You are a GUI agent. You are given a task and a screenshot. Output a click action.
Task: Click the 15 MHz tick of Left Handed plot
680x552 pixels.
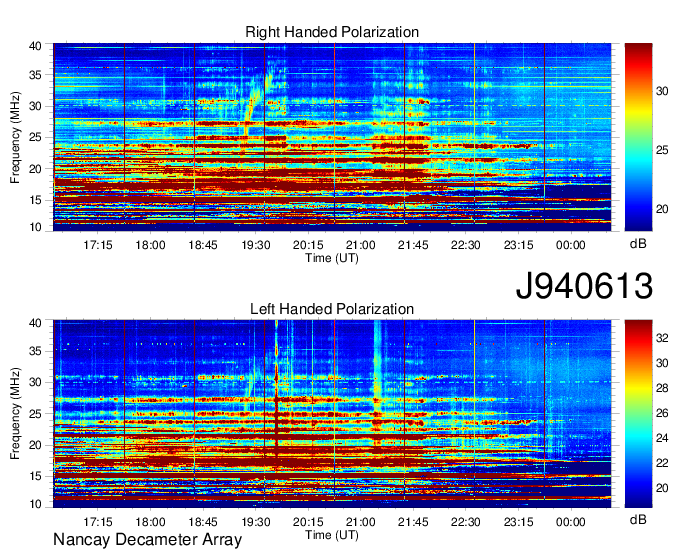(x=35, y=477)
